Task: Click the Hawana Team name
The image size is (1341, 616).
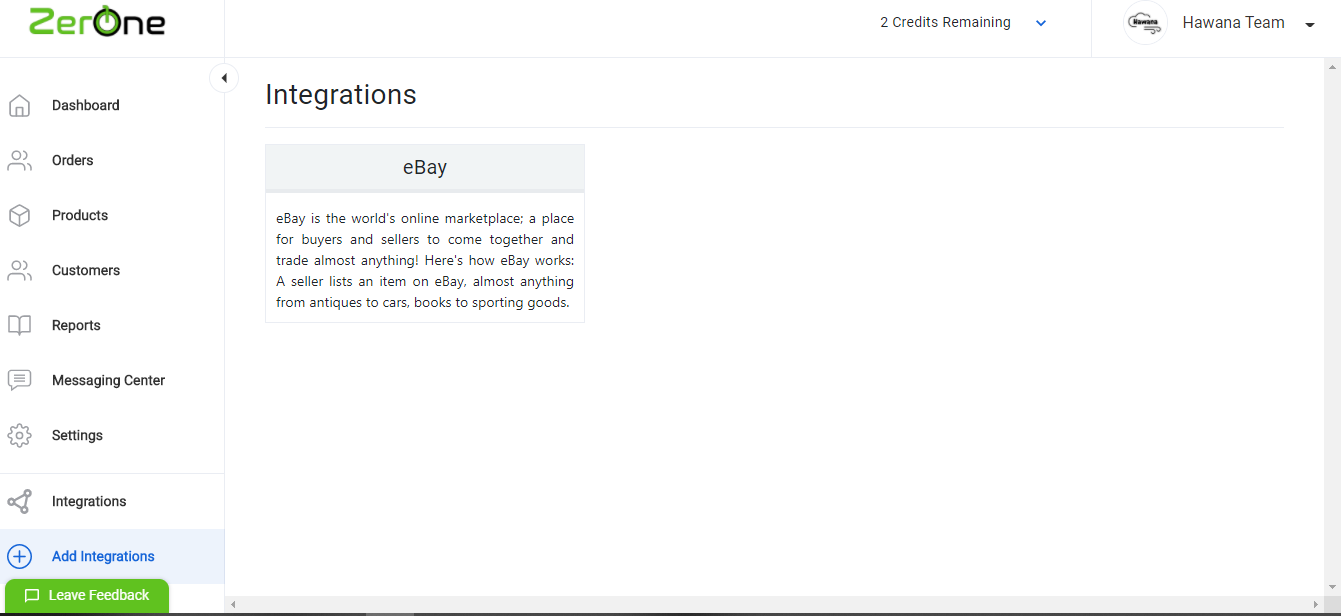Action: click(1233, 22)
